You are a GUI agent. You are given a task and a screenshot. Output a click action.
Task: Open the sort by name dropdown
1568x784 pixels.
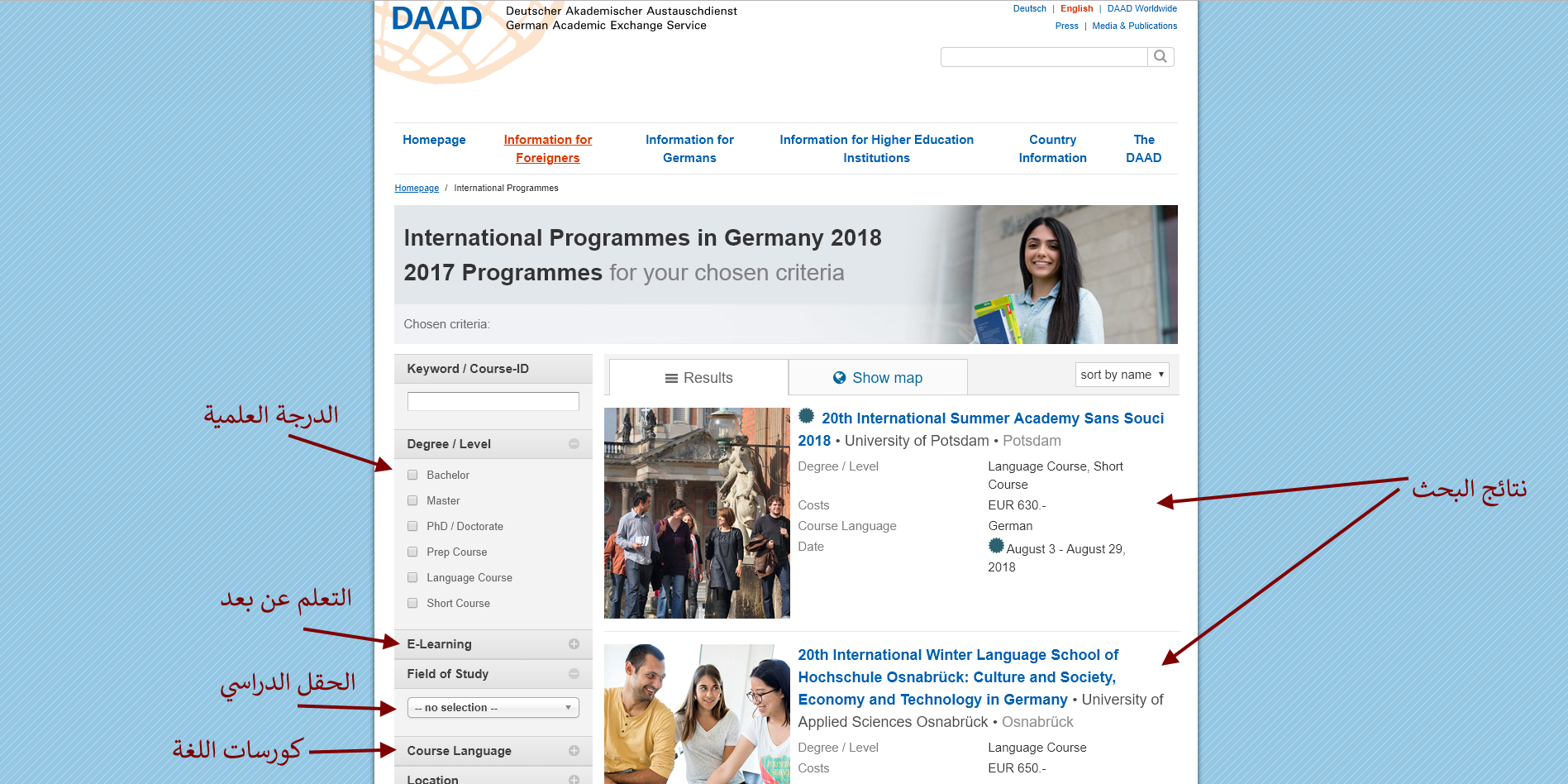1122,375
